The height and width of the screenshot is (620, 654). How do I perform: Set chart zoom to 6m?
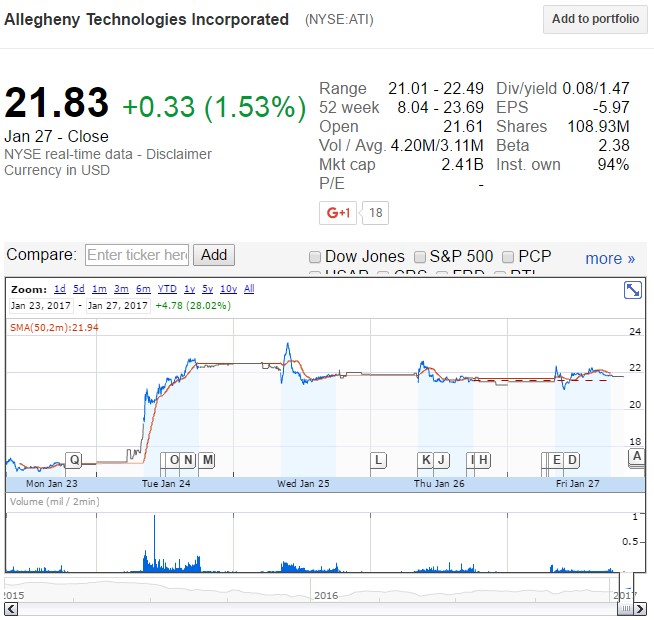pyautogui.click(x=143, y=289)
